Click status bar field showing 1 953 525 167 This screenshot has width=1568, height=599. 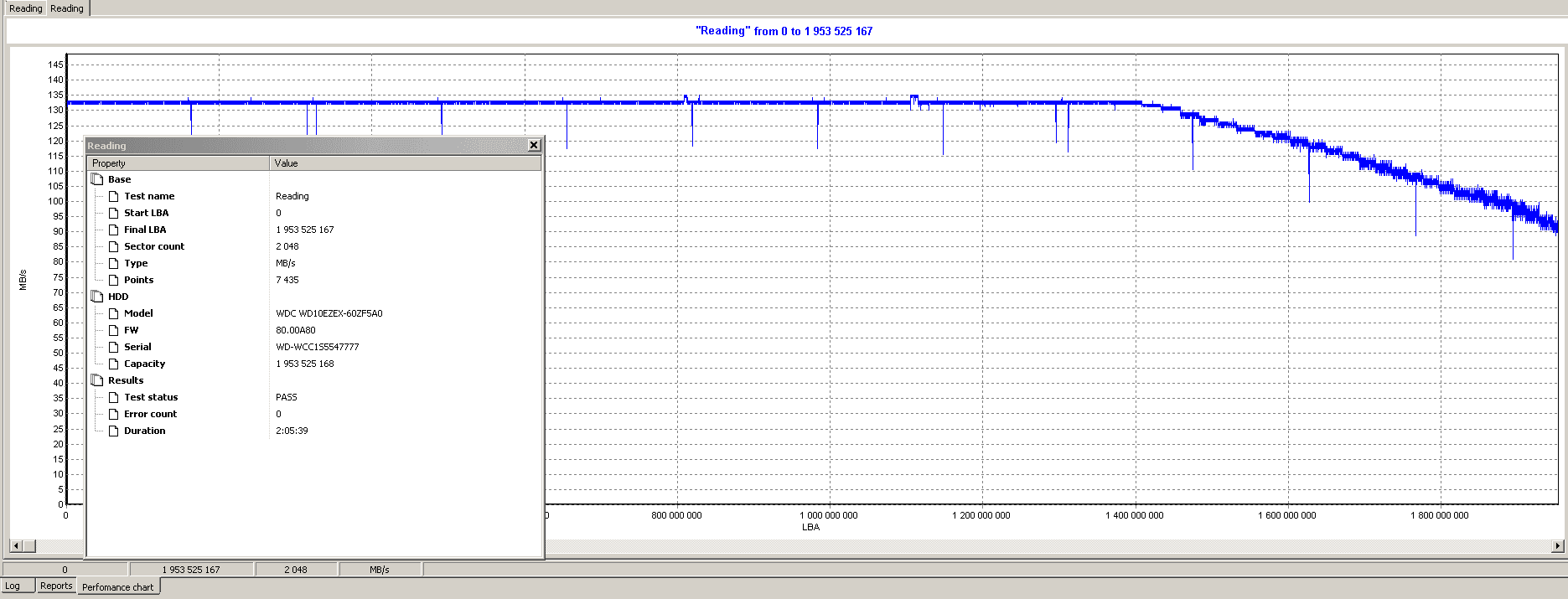click(x=191, y=570)
